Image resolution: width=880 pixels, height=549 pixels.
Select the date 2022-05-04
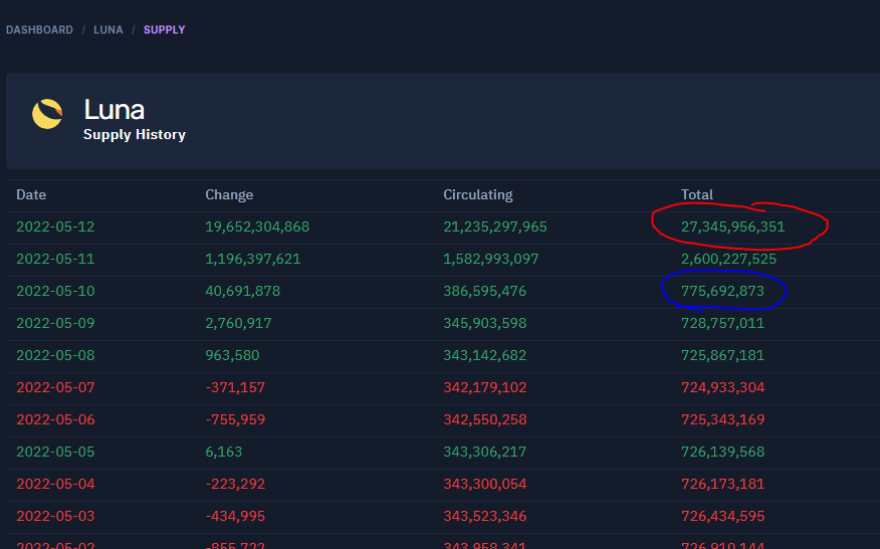tap(56, 484)
